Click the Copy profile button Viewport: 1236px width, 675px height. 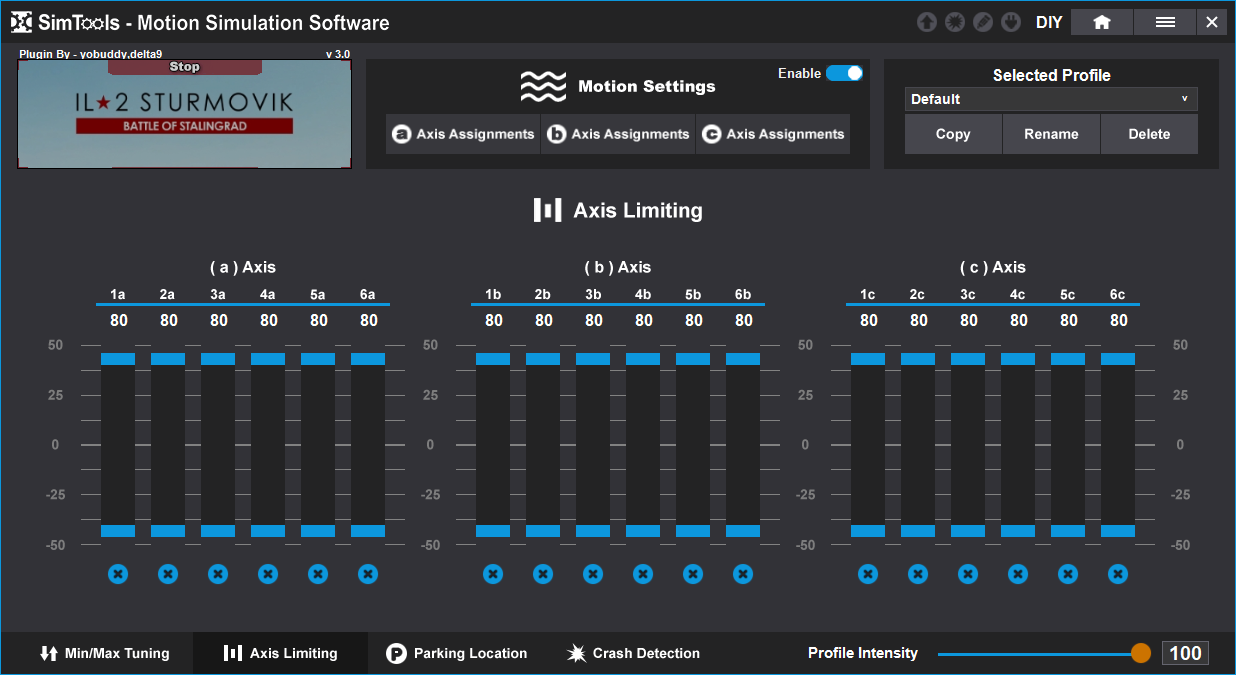click(x=953, y=134)
